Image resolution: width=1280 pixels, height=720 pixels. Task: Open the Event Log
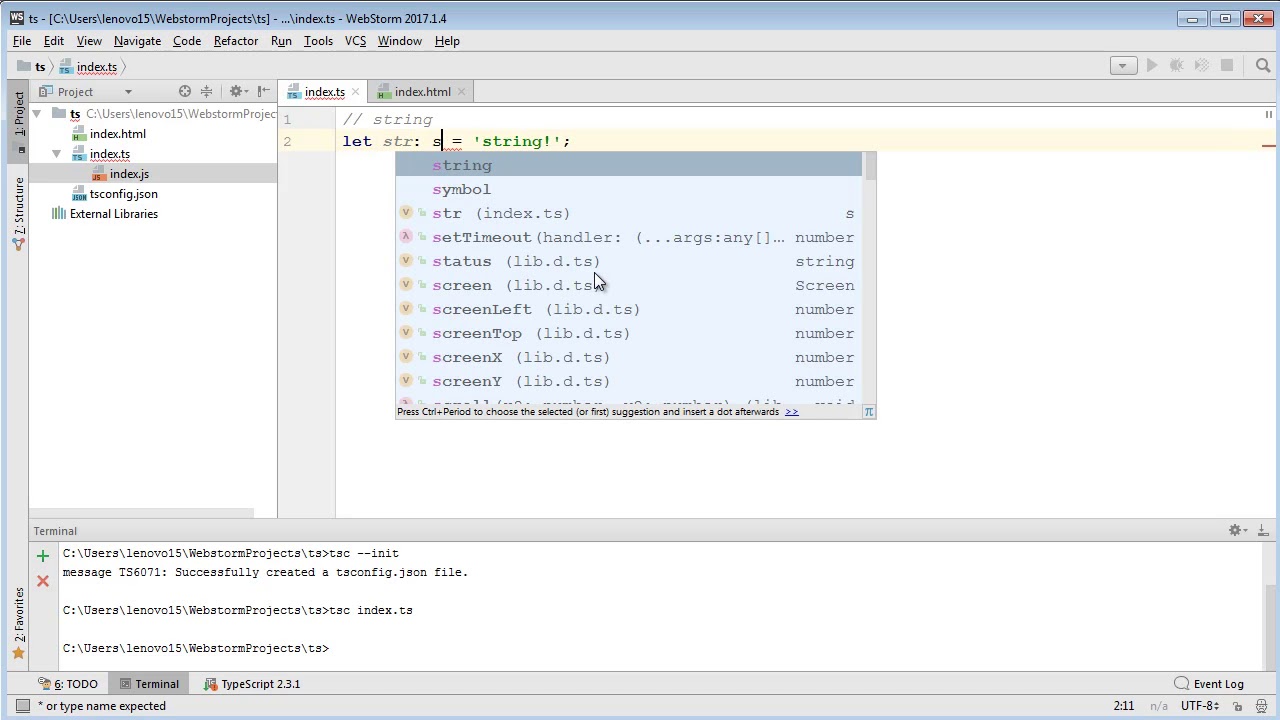(1209, 684)
